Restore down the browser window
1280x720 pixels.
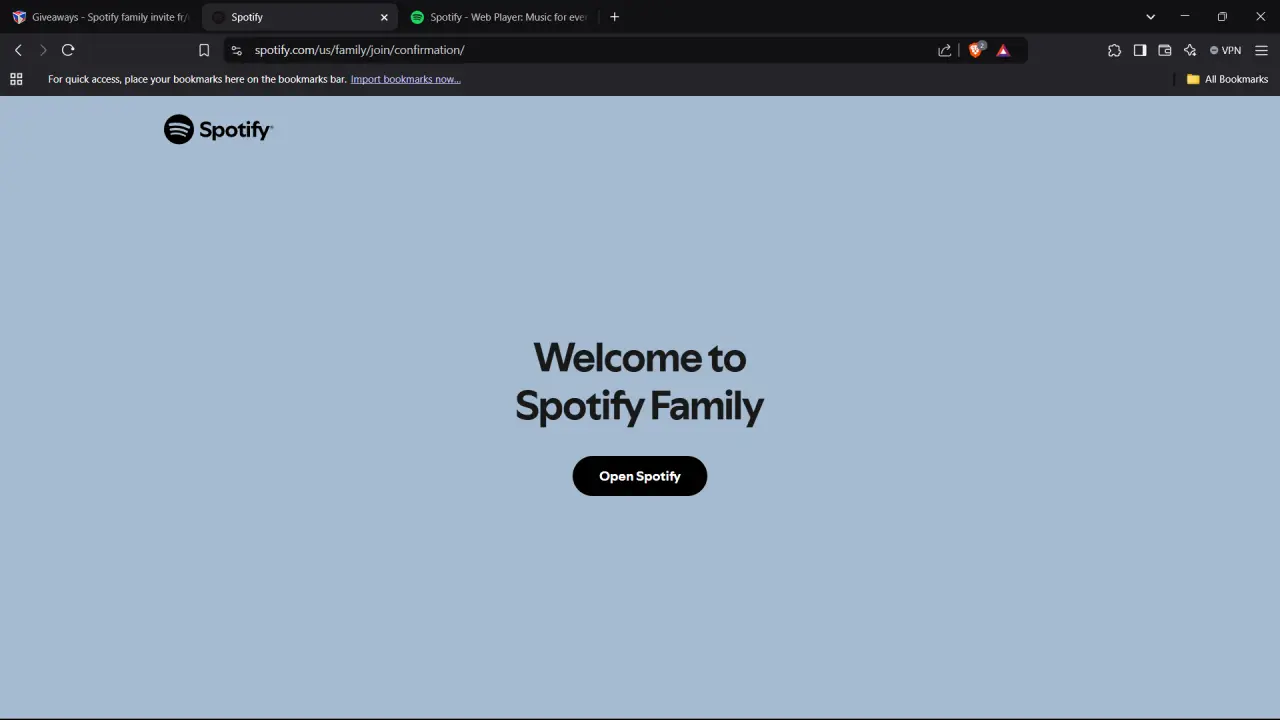[1222, 17]
